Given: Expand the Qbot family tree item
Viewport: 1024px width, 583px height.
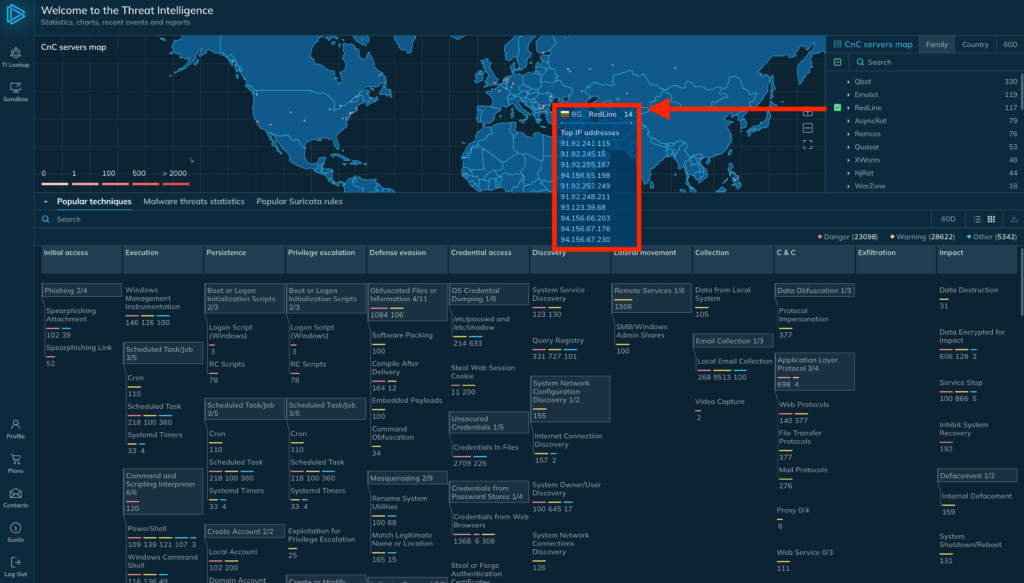Looking at the screenshot, I should [x=849, y=82].
